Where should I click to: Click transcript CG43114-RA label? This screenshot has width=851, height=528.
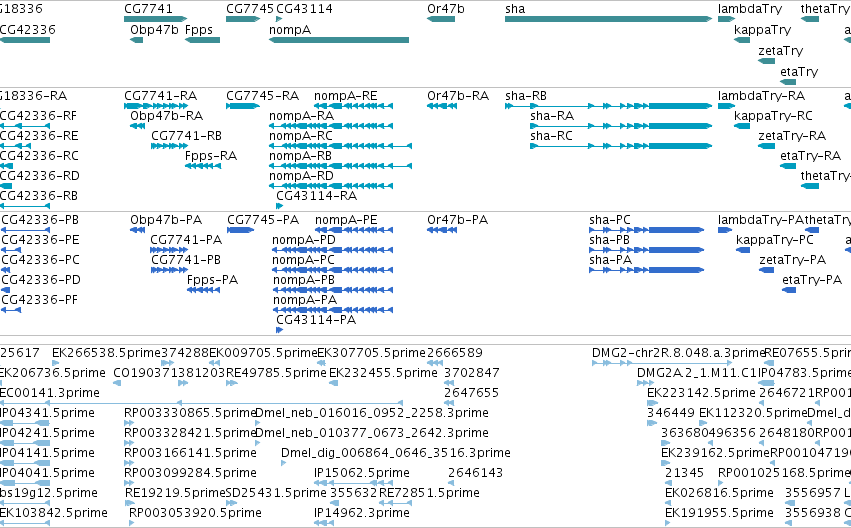pyautogui.click(x=316, y=195)
